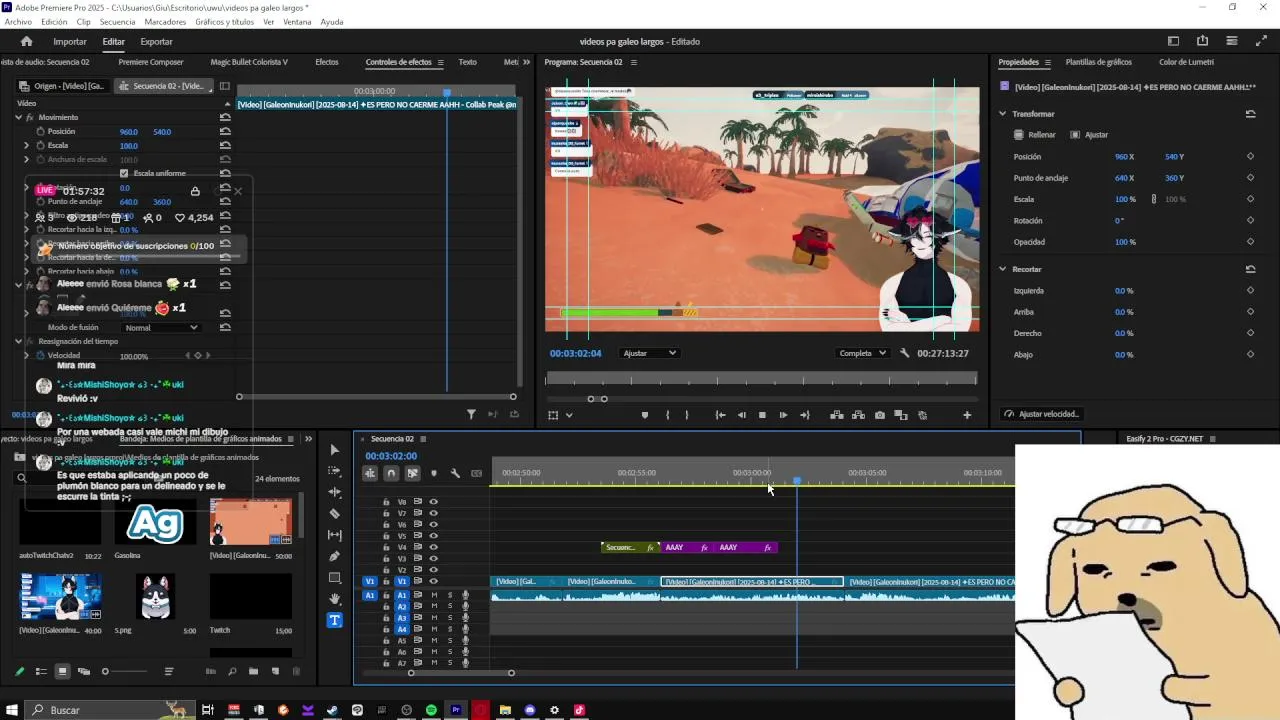Collapse Recortar section in Propiedades
The height and width of the screenshot is (720, 1280).
pos(1002,269)
